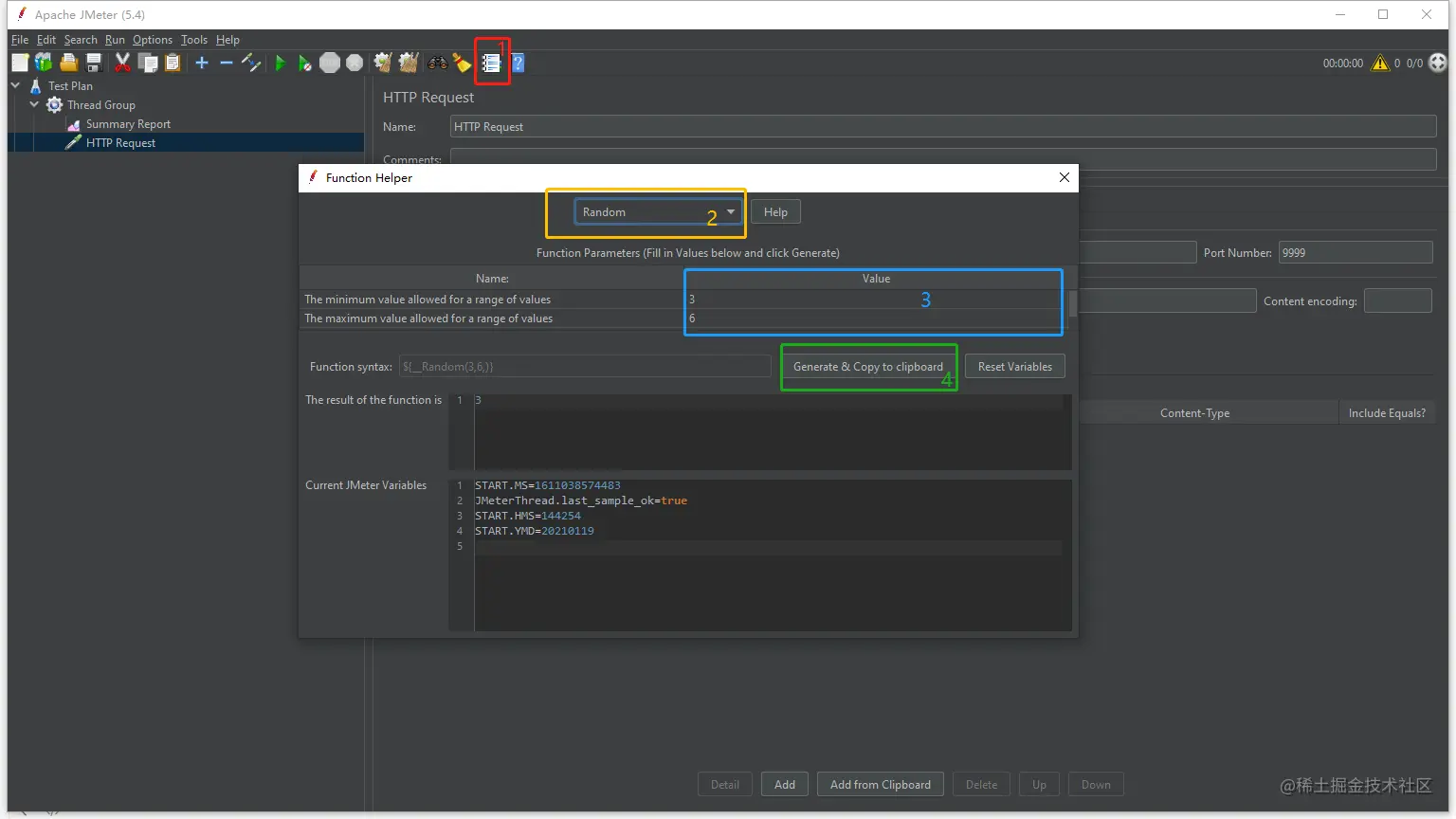Click the Start test green arrow icon

(280, 63)
